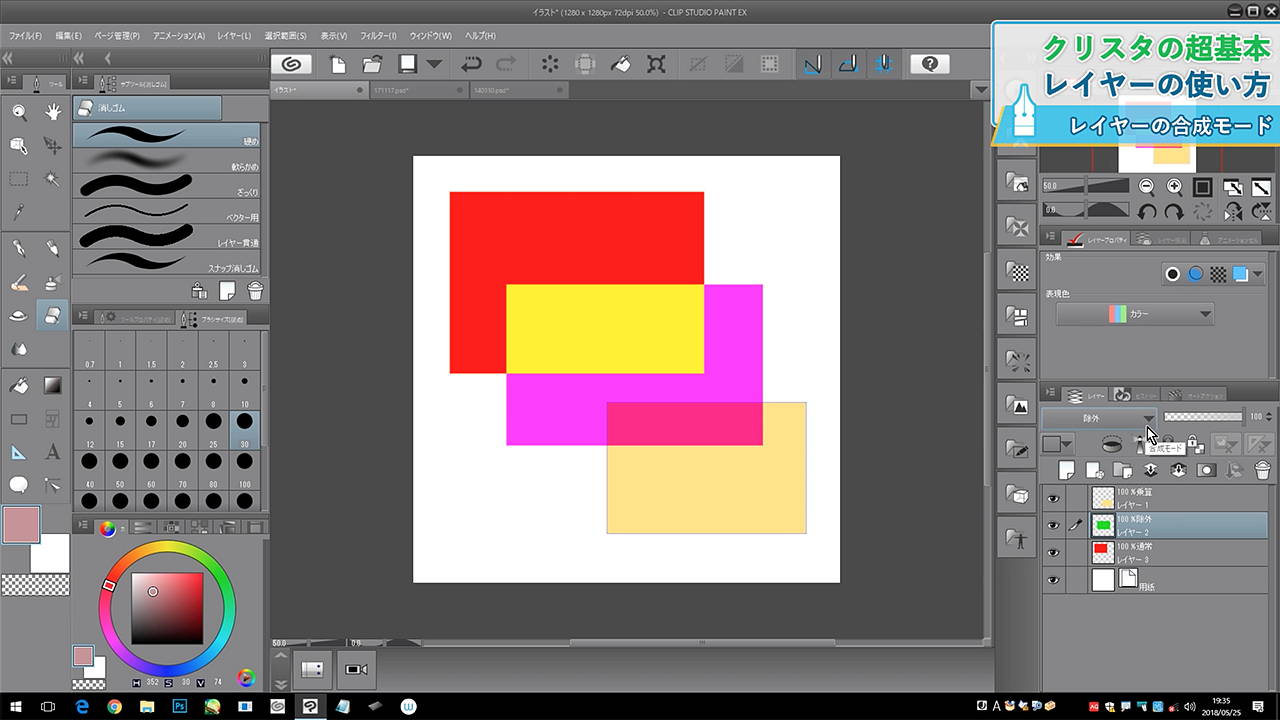
Task: Click the Redo arrow in command bar
Action: click(x=506, y=64)
